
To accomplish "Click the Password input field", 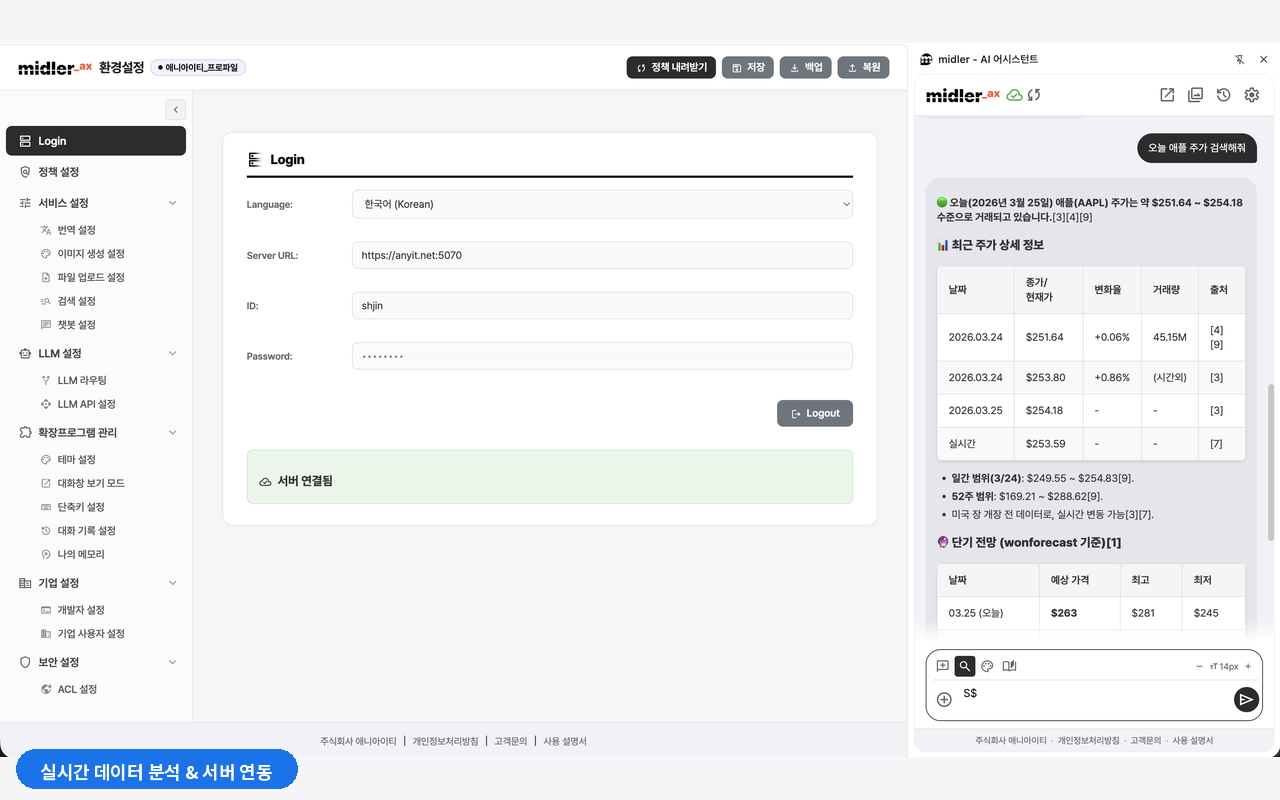I will [x=602, y=356].
